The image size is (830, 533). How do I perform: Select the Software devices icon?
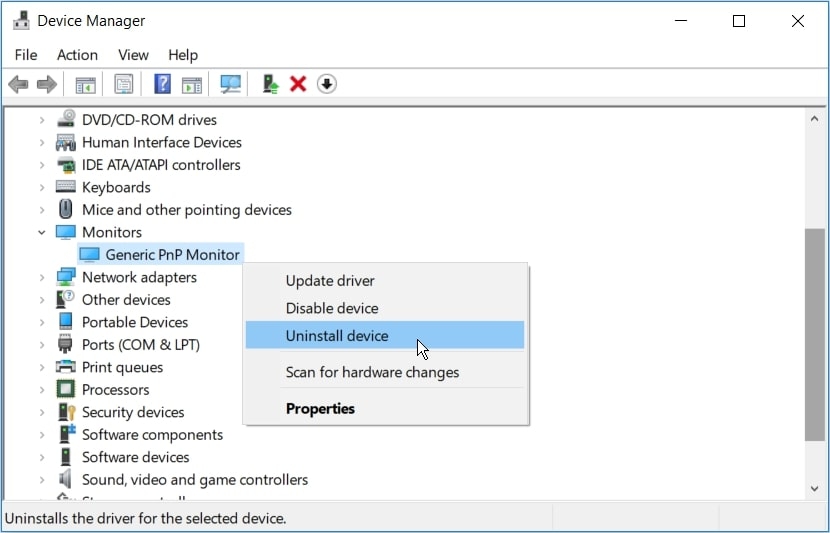click(x=66, y=456)
